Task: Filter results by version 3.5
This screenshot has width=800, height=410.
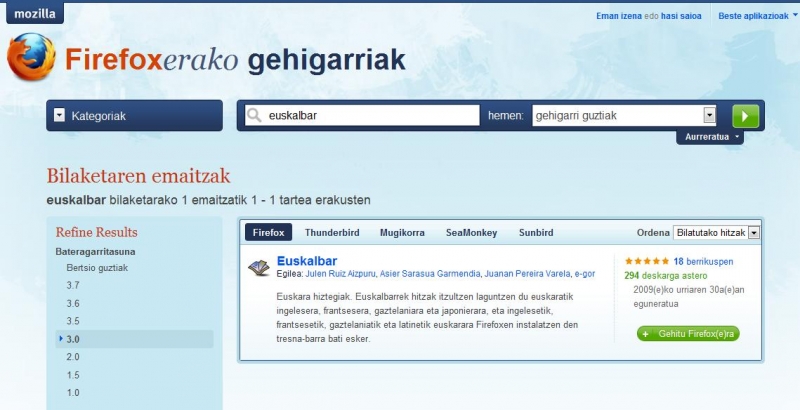Action: pyautogui.click(x=73, y=321)
